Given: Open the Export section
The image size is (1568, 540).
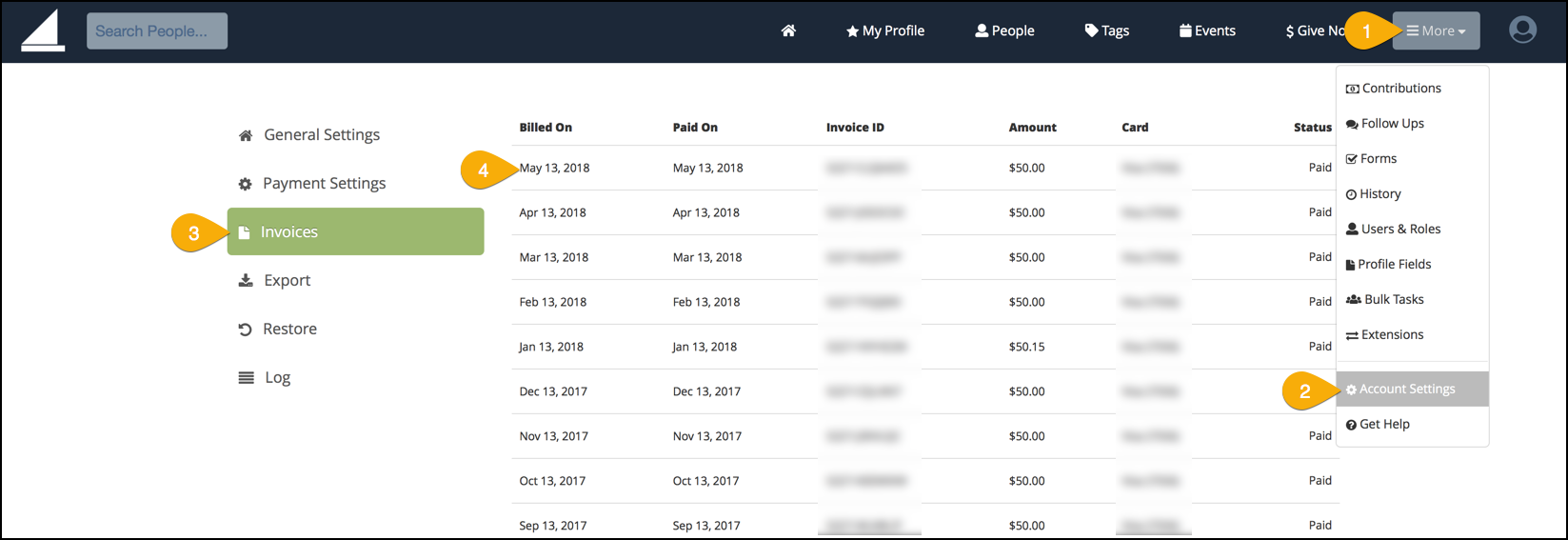Looking at the screenshot, I should pyautogui.click(x=287, y=281).
